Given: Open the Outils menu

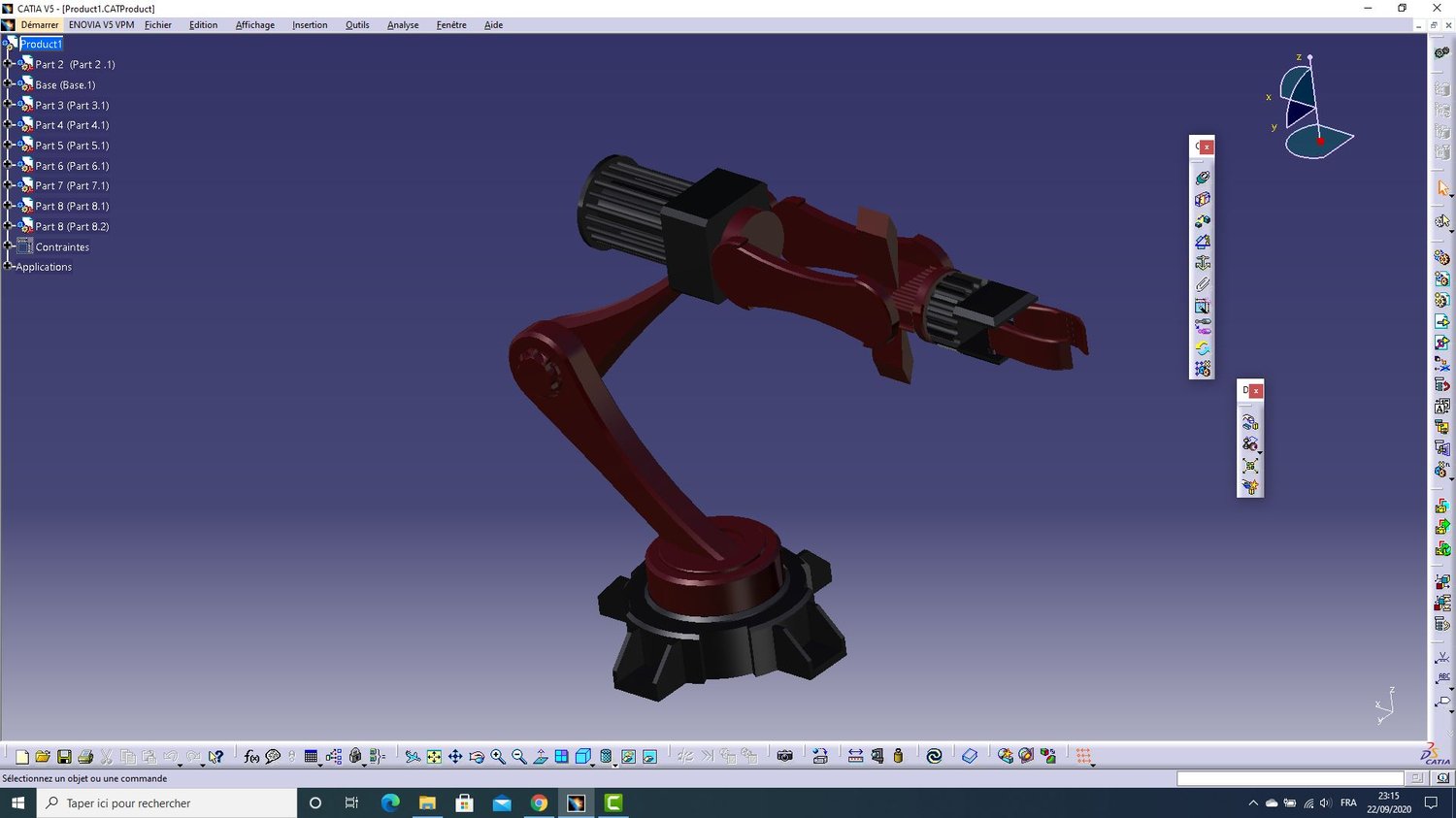Looking at the screenshot, I should [x=357, y=25].
